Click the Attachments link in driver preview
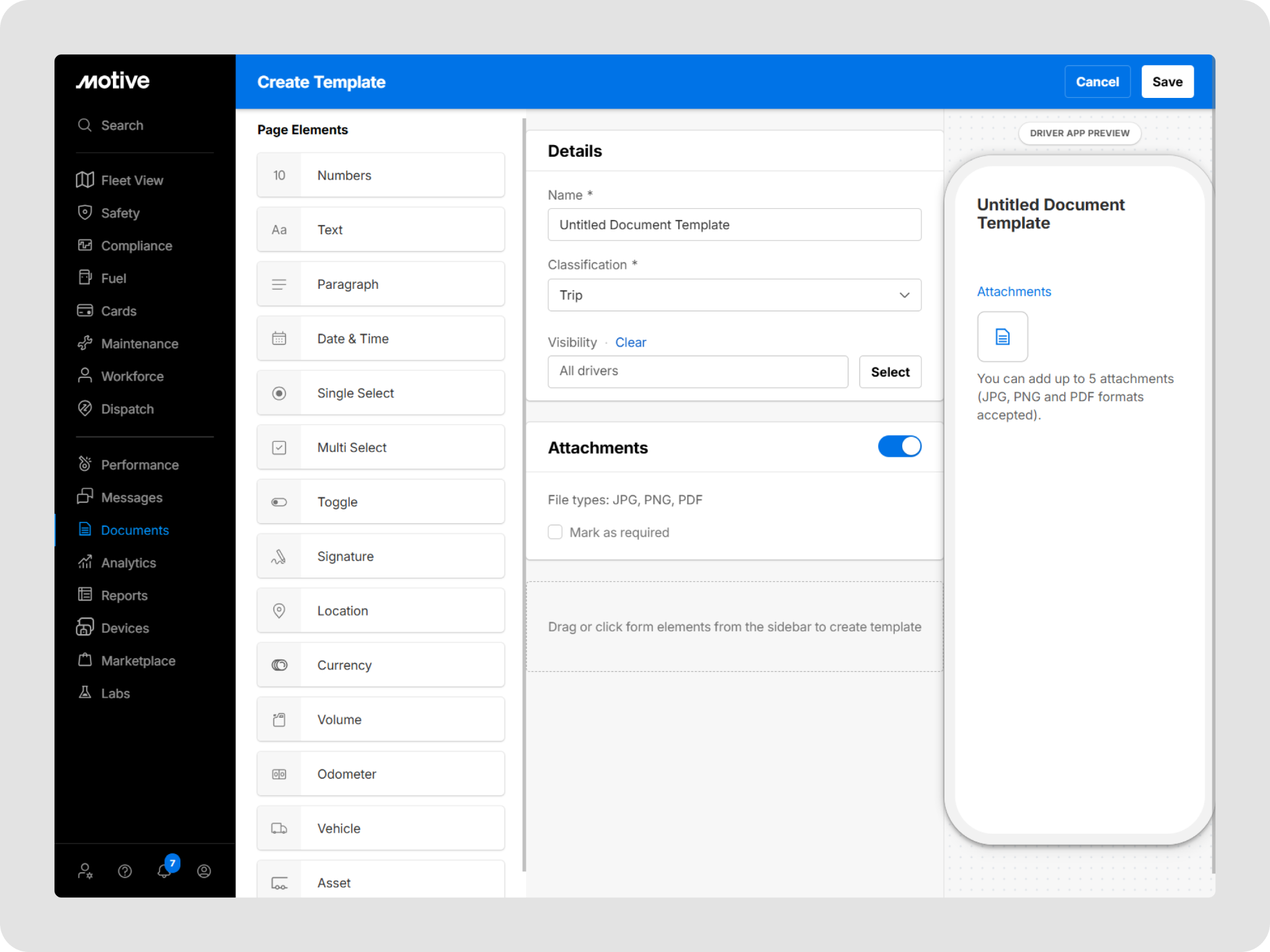Screen dimensions: 1270x952 [1014, 291]
